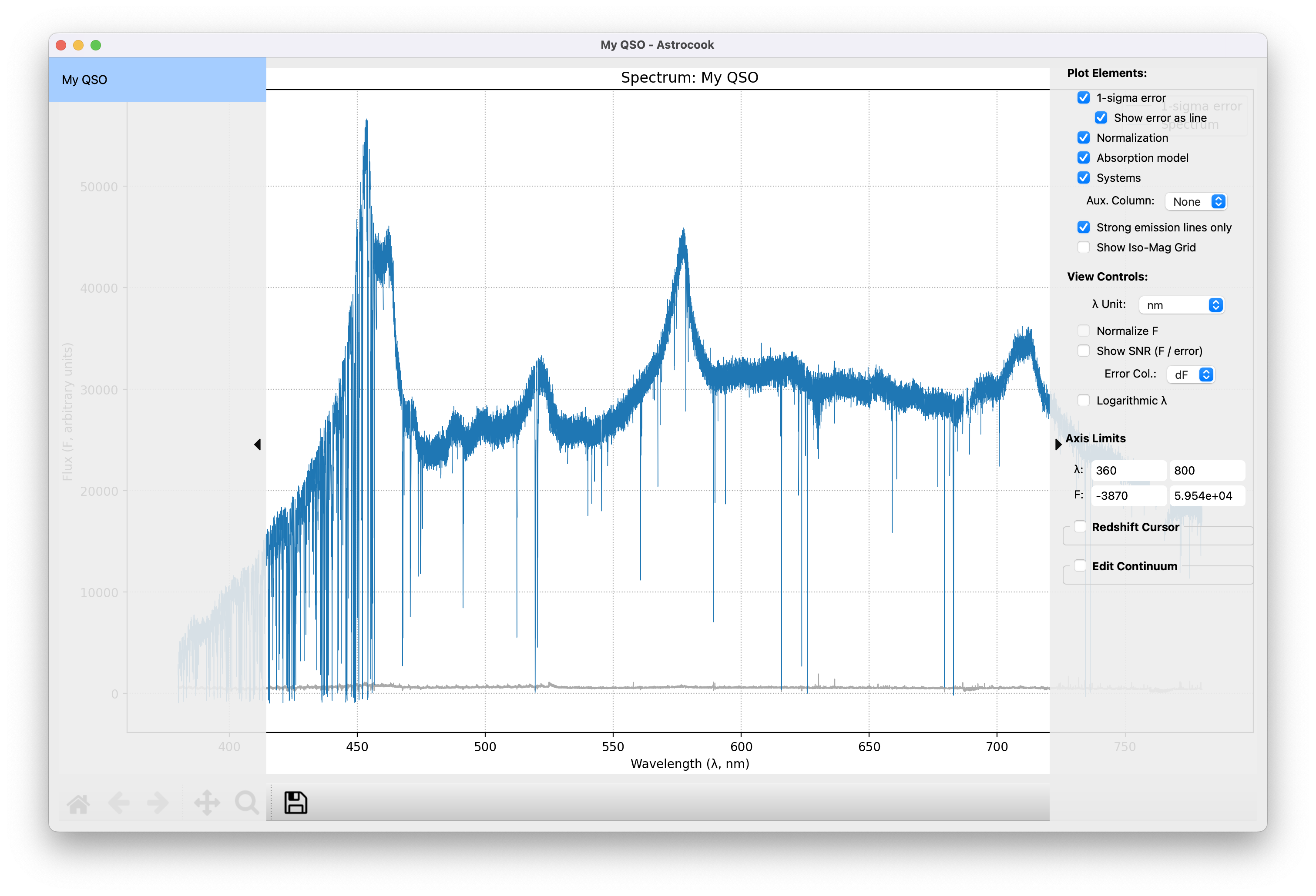Click the Home reset view toolbar icon
Screen dimensions: 1316x896
pos(78,802)
